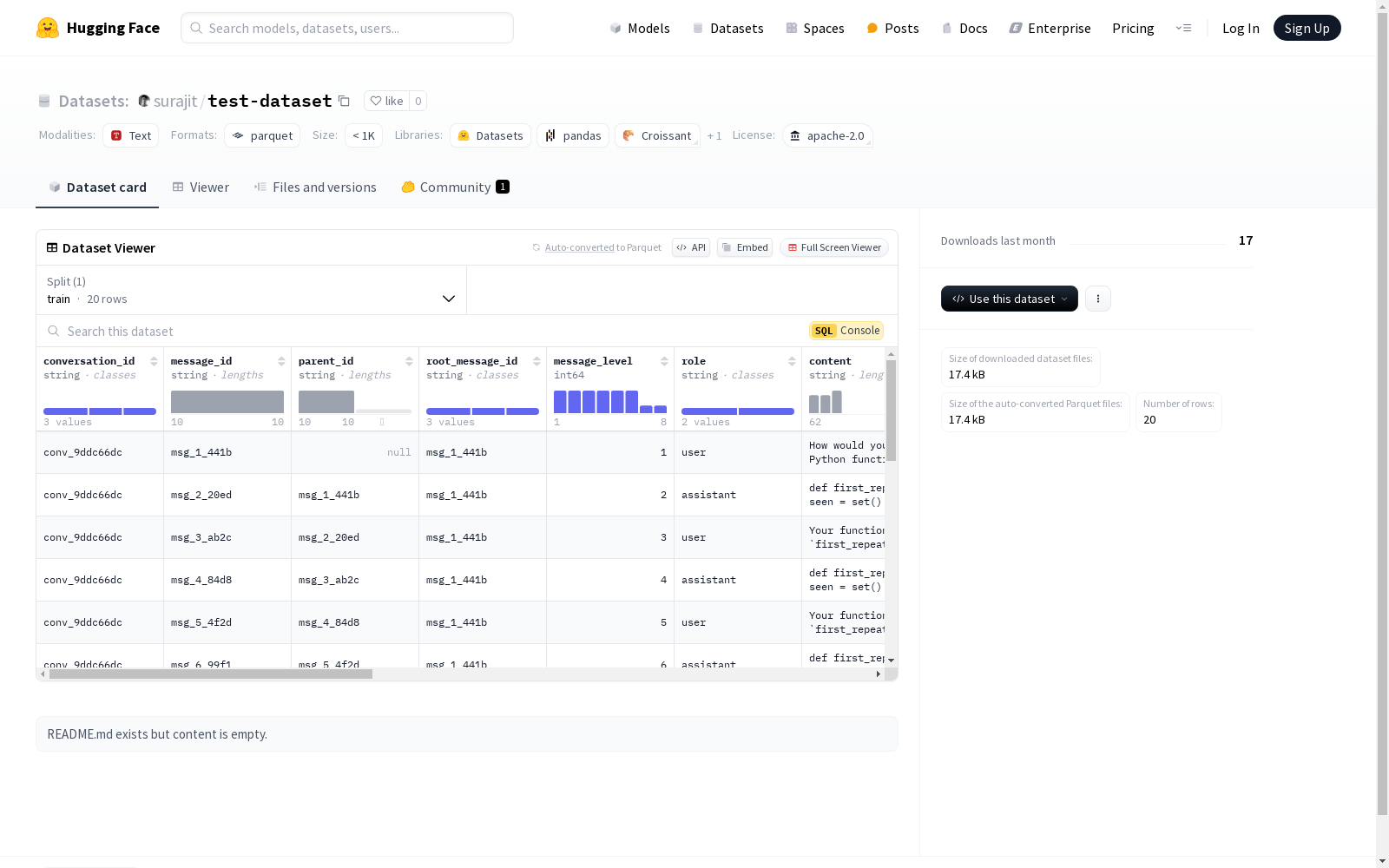
Task: Sort by root_message_id column arrows
Action: pos(537,361)
